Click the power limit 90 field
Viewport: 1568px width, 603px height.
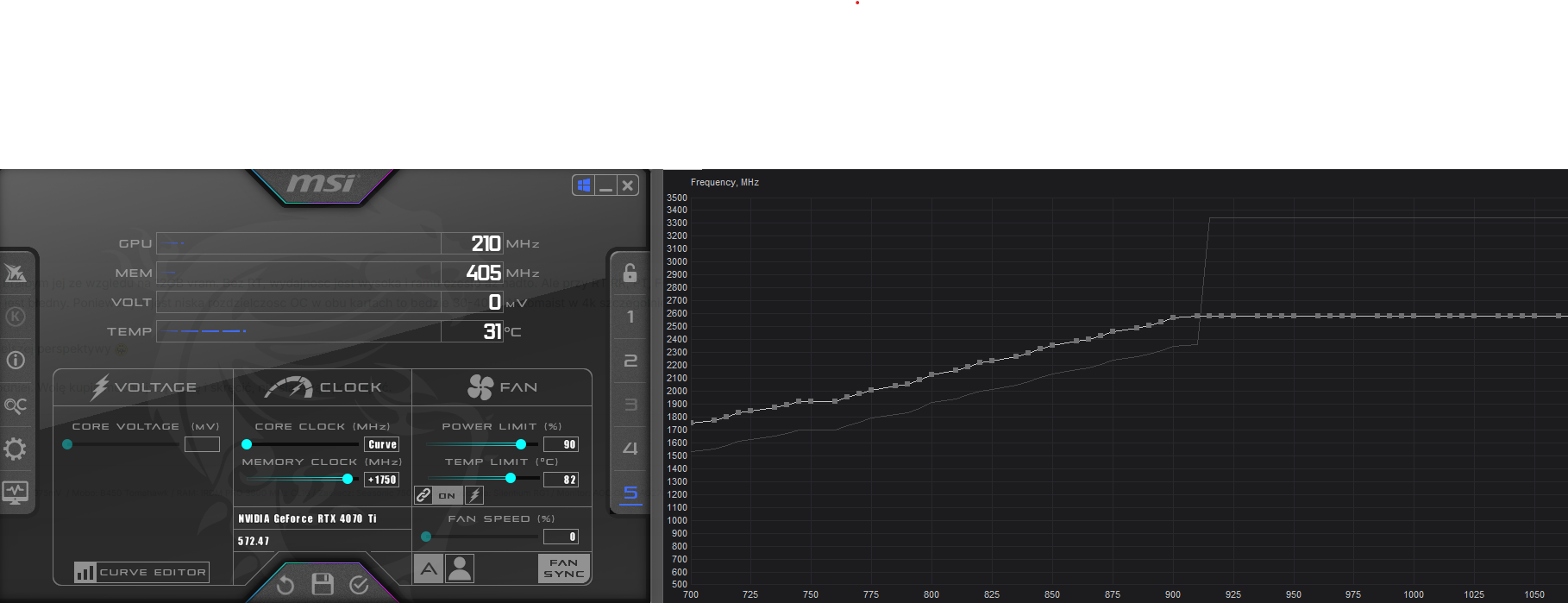[561, 444]
